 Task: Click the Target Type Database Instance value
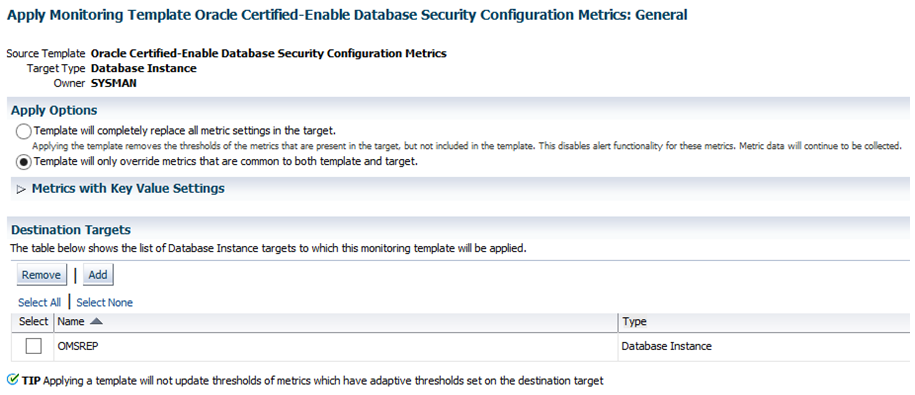(x=144, y=68)
